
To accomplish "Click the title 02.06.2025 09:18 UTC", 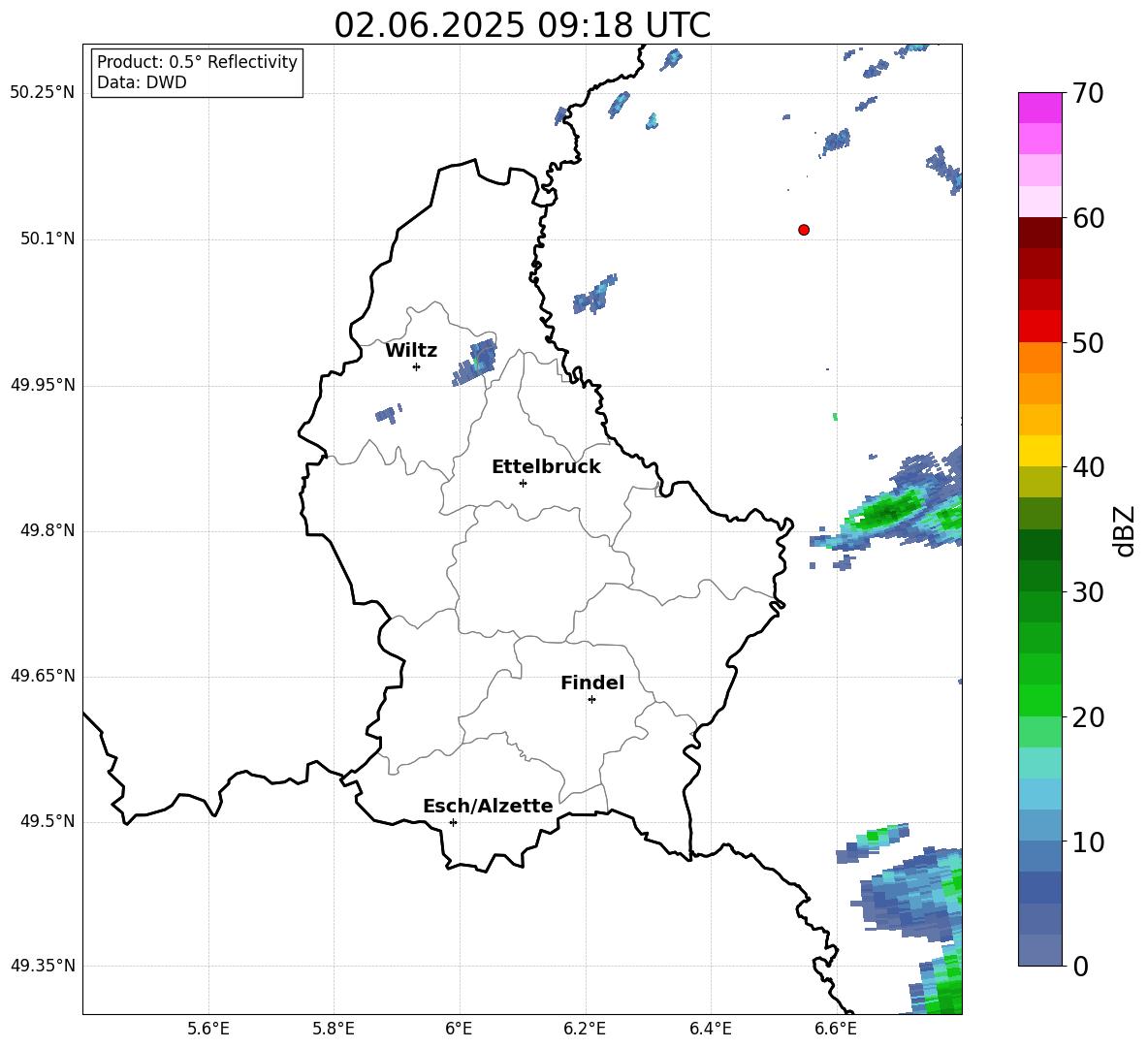I will 522,25.
